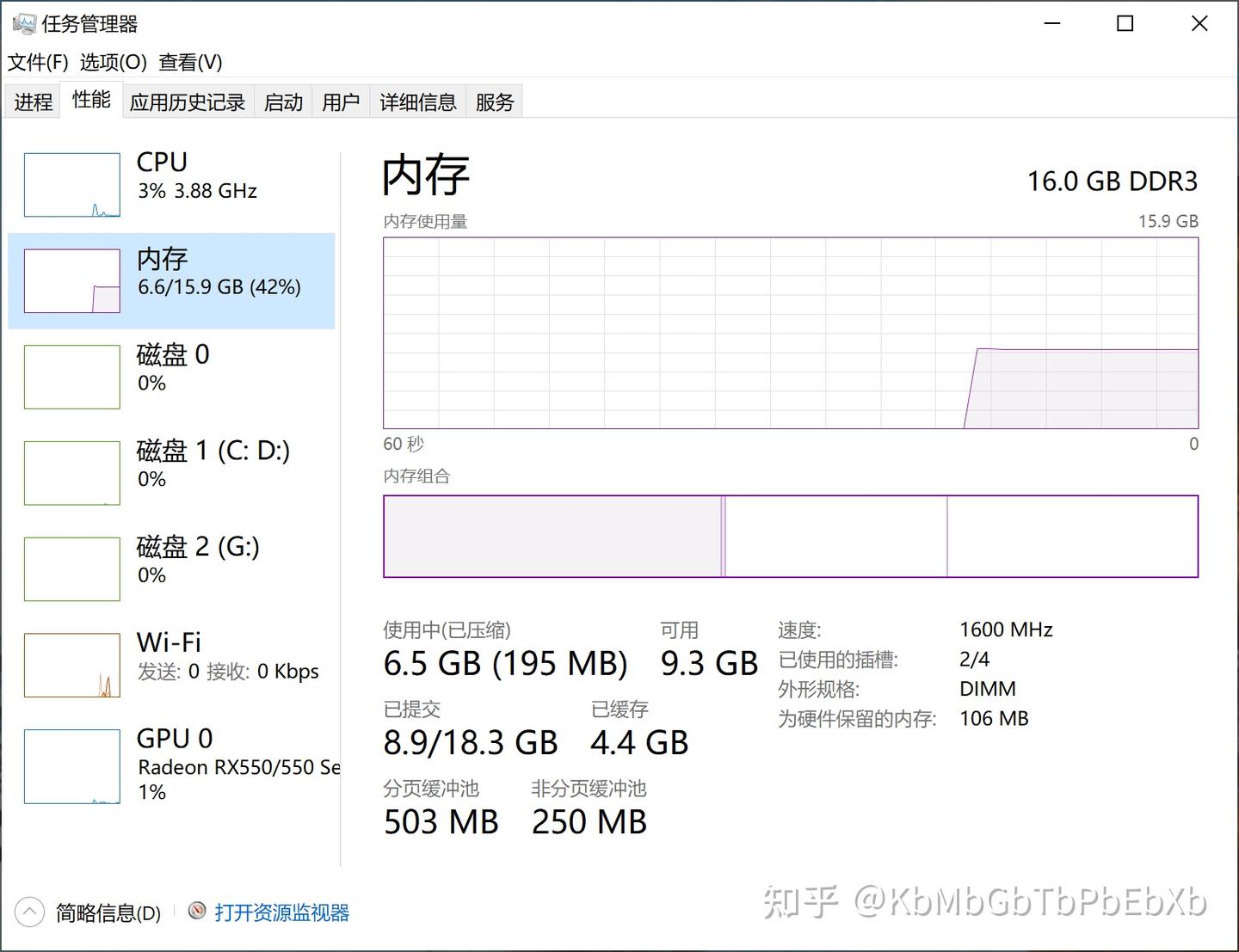The width and height of the screenshot is (1239, 952).
Task: Switch to the 服务 tab
Action: (495, 101)
